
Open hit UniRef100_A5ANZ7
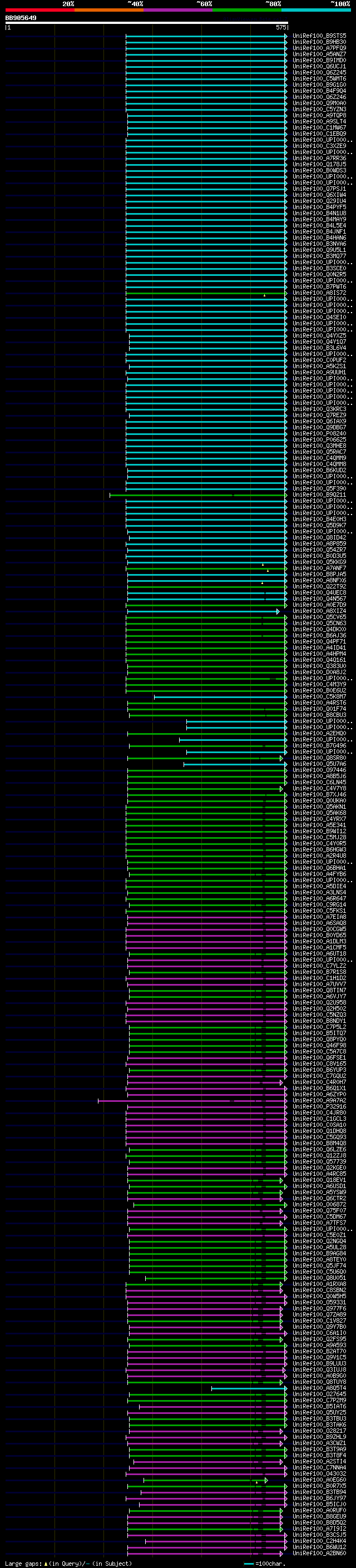tap(319, 54)
